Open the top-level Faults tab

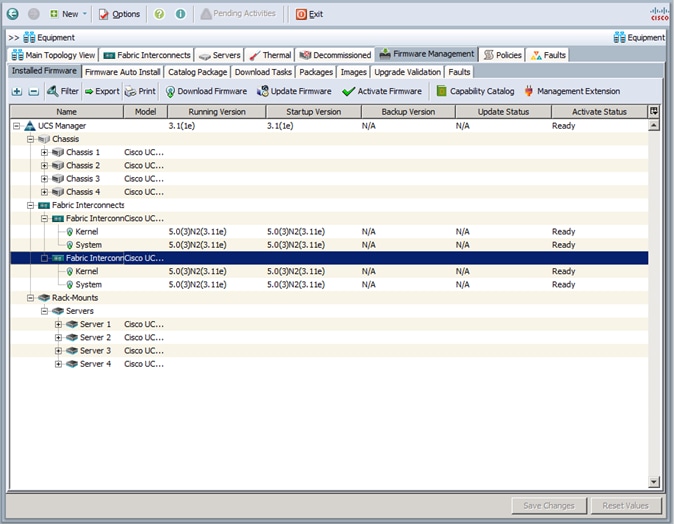(548, 55)
